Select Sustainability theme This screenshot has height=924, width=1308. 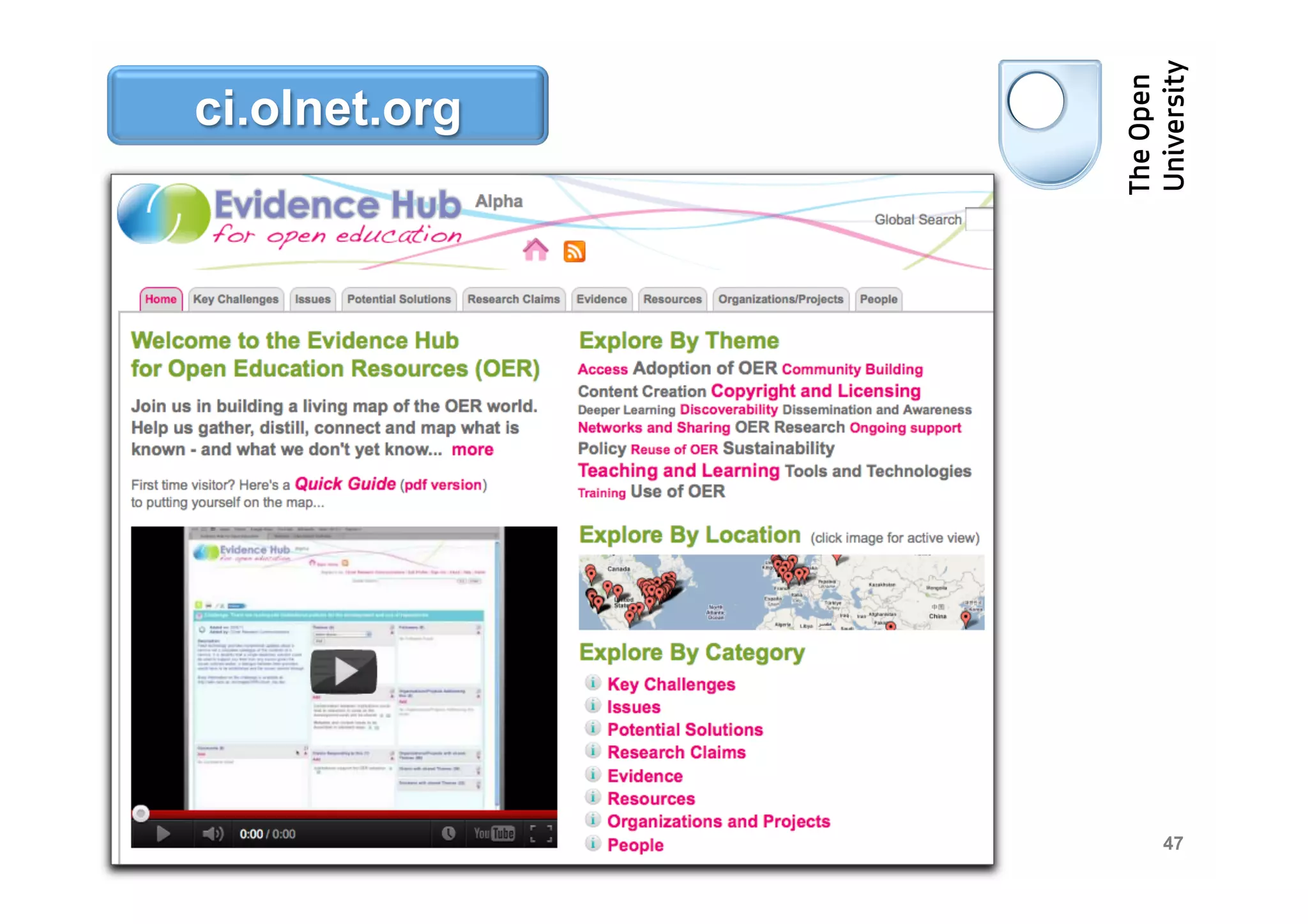click(779, 448)
